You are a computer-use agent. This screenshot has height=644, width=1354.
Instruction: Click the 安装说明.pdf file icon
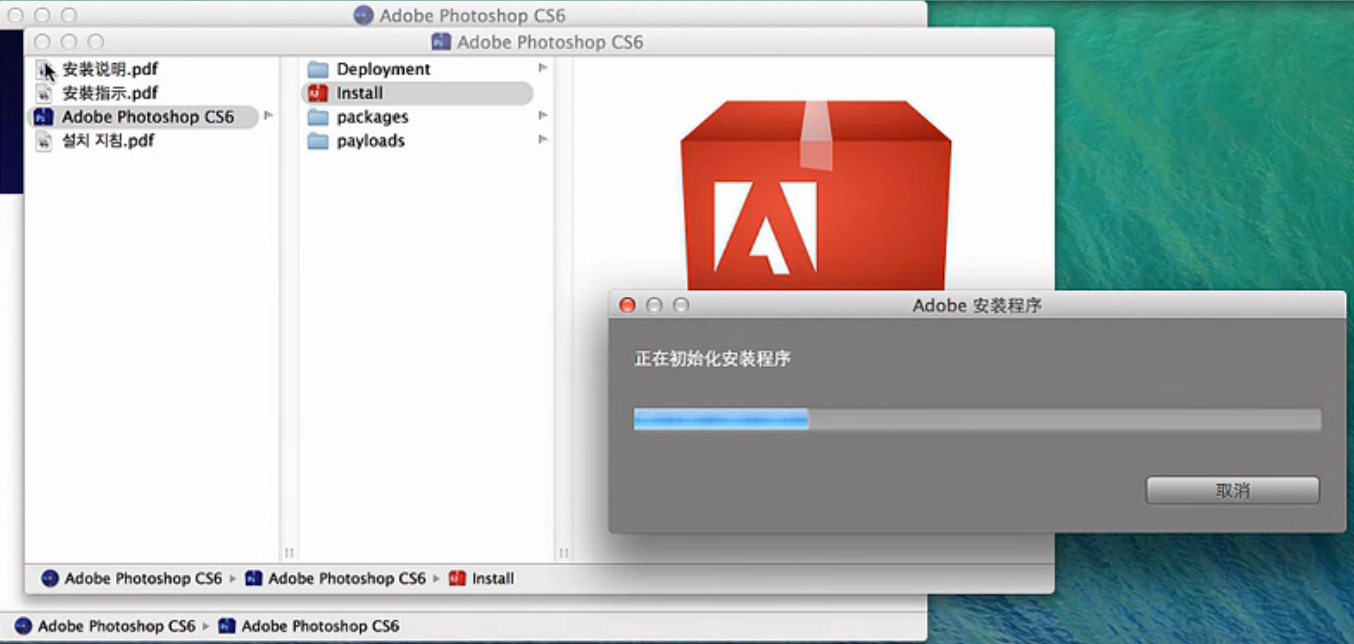coord(44,69)
